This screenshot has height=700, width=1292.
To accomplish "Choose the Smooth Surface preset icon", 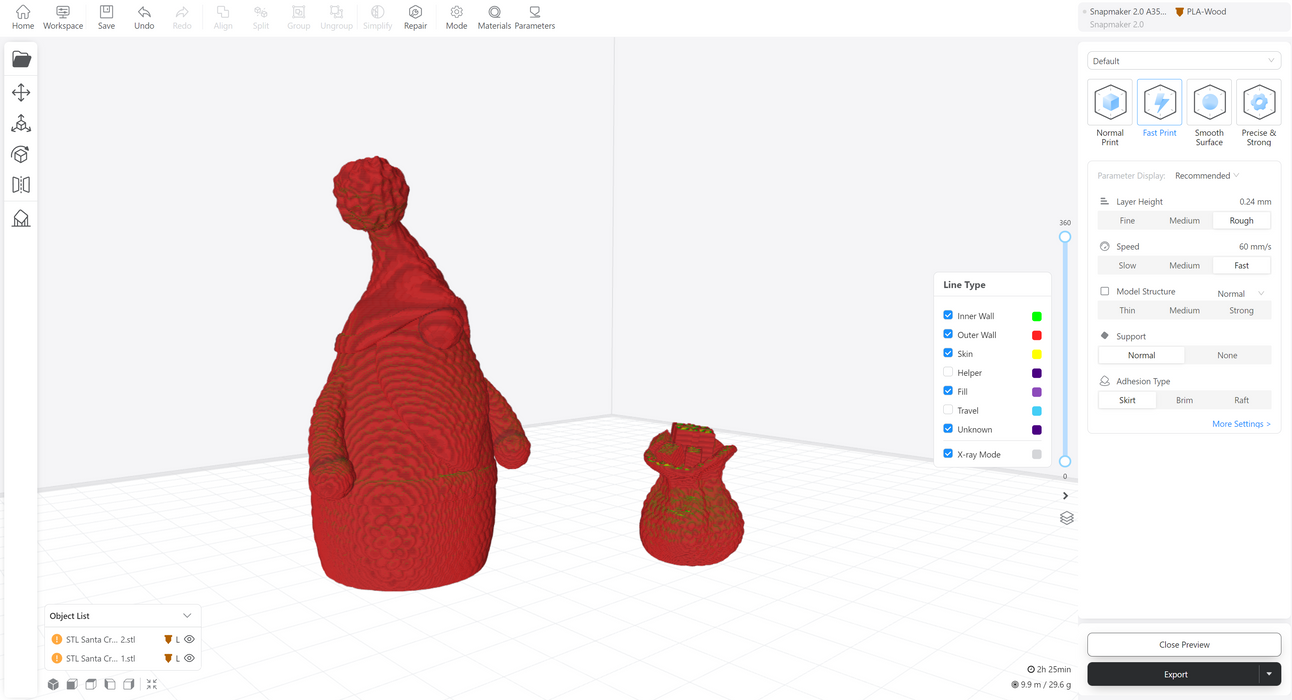I will pos(1209,103).
